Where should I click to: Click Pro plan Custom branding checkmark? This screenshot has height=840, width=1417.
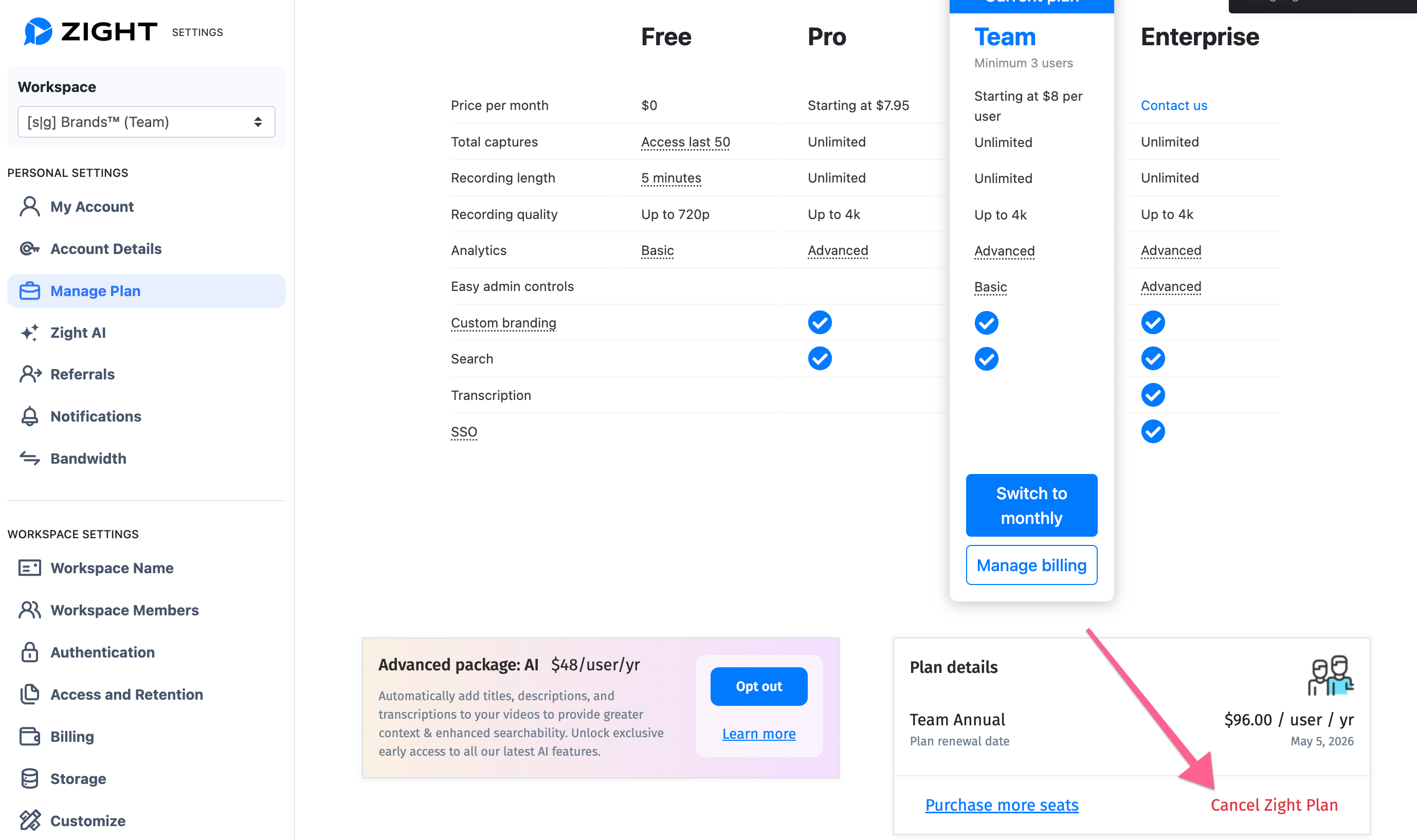pyautogui.click(x=820, y=323)
